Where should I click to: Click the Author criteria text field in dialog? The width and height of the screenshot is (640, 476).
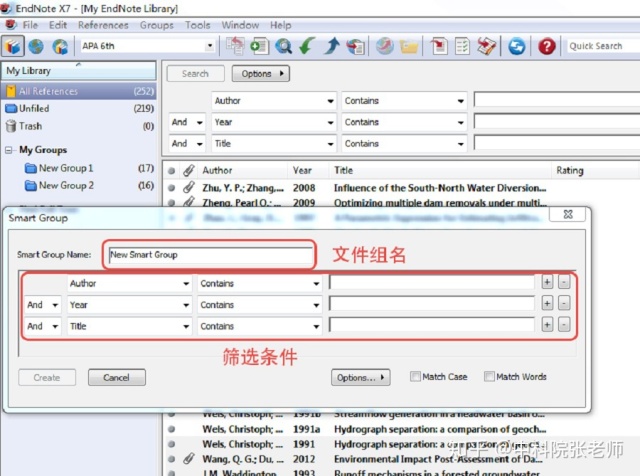[431, 282]
